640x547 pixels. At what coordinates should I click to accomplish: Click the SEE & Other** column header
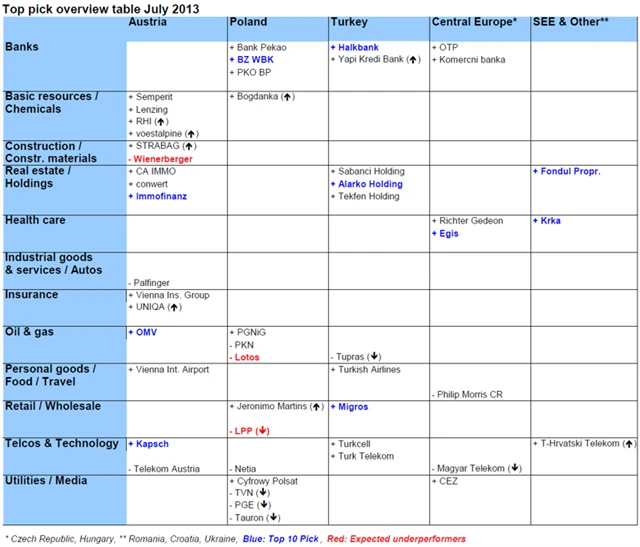click(571, 22)
